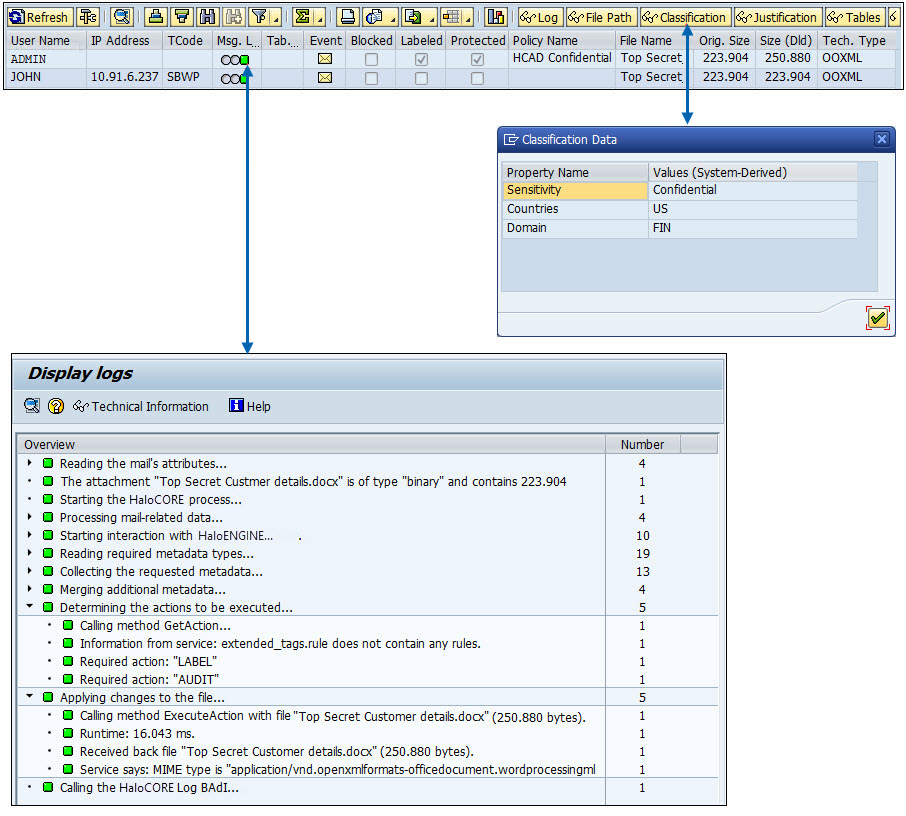The height and width of the screenshot is (816, 906).
Task: Click the Views icon in the toolbar
Action: (374, 17)
